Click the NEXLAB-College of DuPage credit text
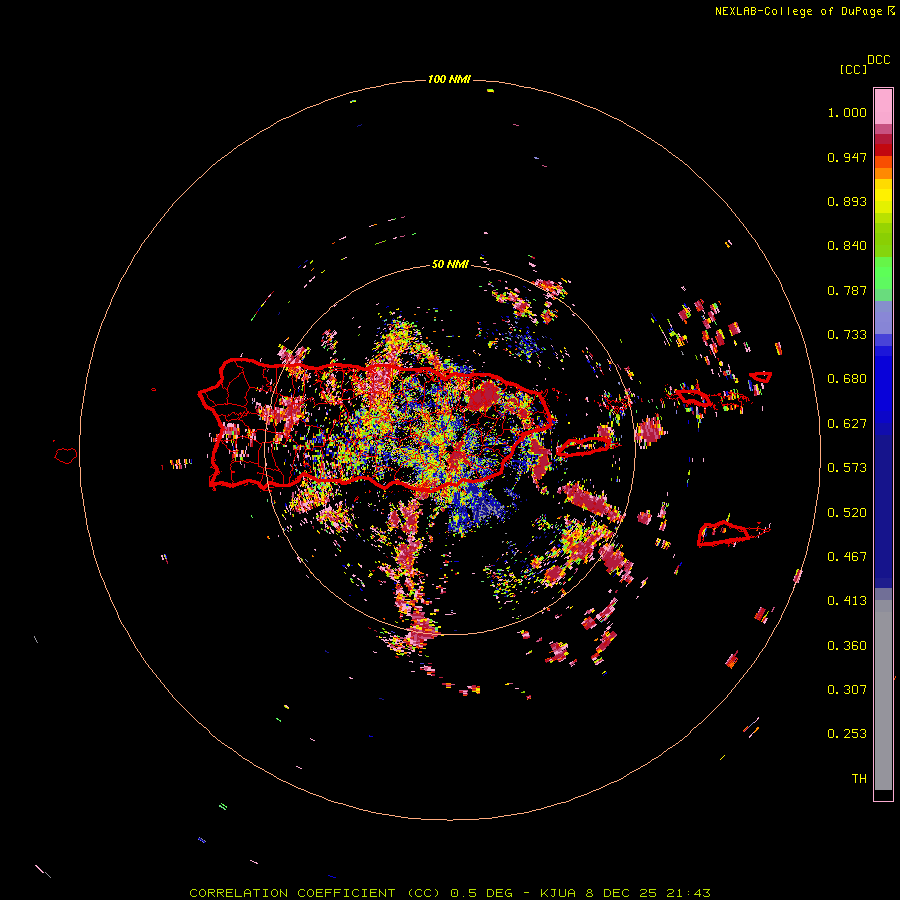This screenshot has height=900, width=900. 805,11
